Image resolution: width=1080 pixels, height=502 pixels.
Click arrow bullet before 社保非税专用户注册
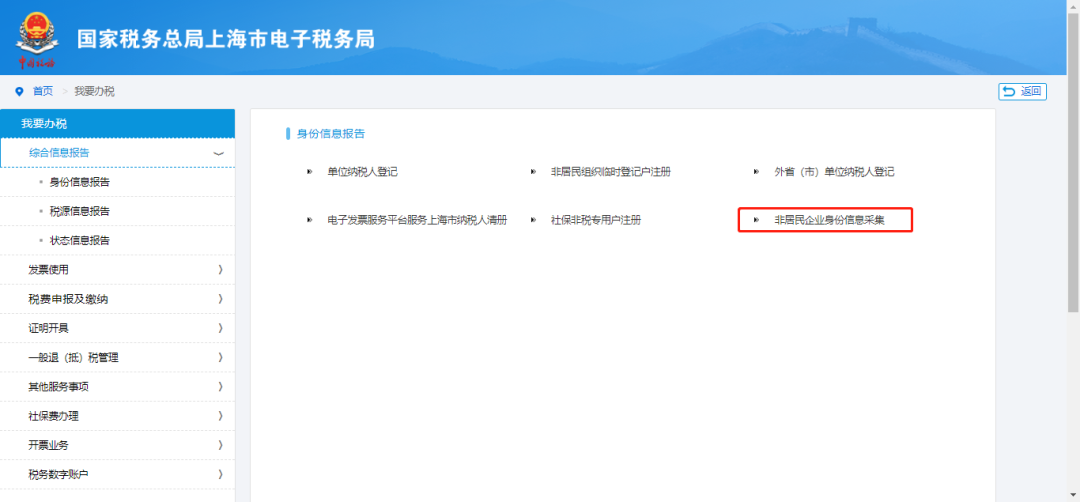533,220
